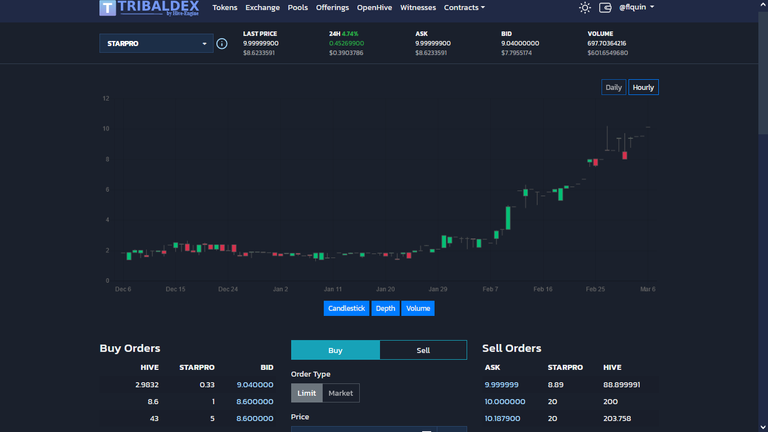Click the Sell Orders heading
The width and height of the screenshot is (768, 432).
pyautogui.click(x=511, y=348)
